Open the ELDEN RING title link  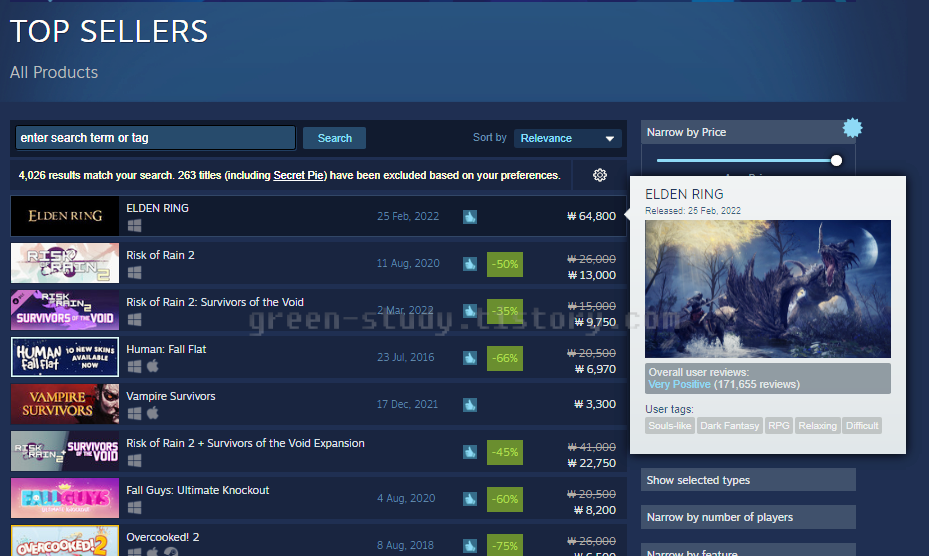coord(158,208)
